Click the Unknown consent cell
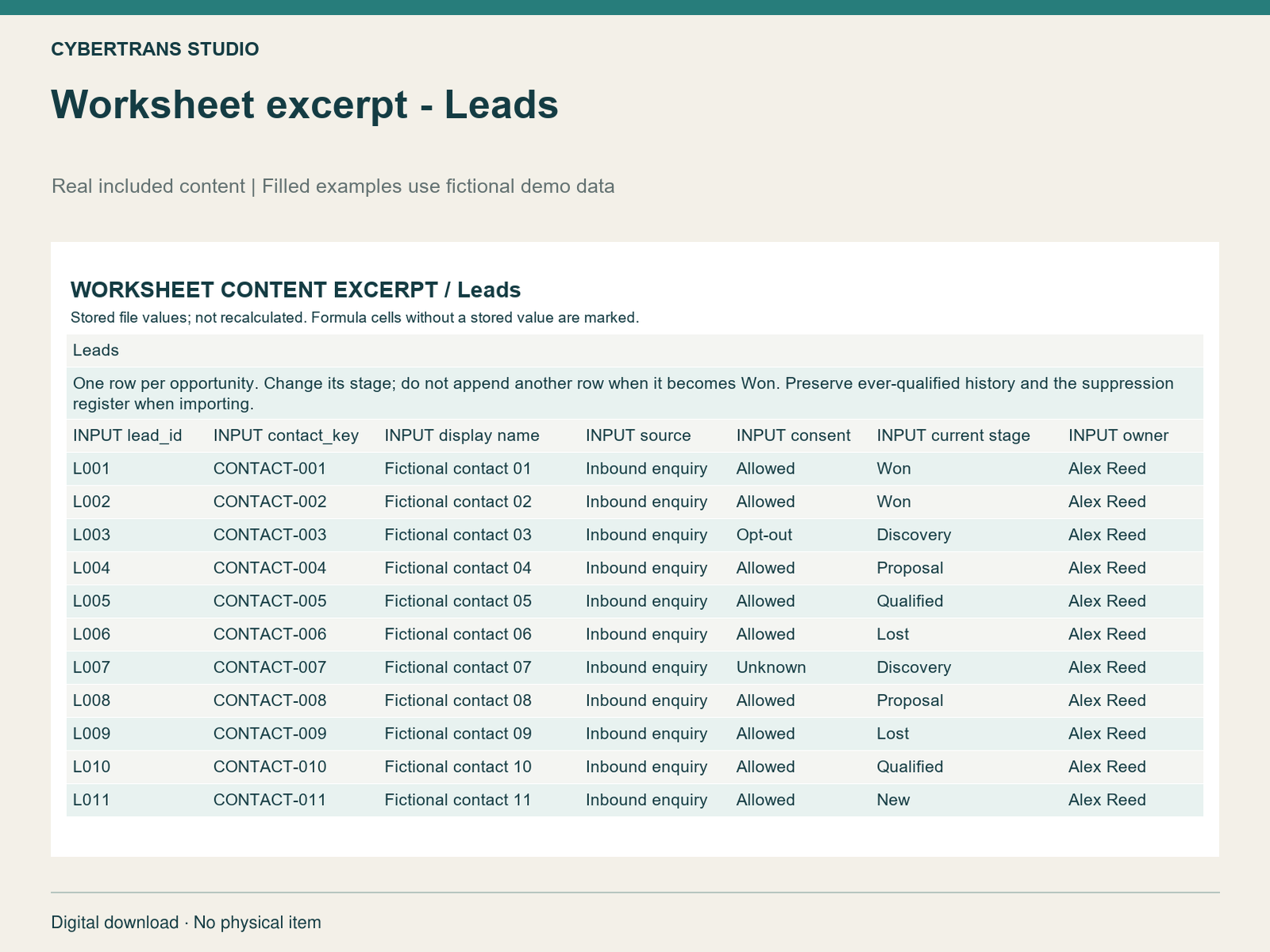This screenshot has width=1270, height=952. [772, 667]
